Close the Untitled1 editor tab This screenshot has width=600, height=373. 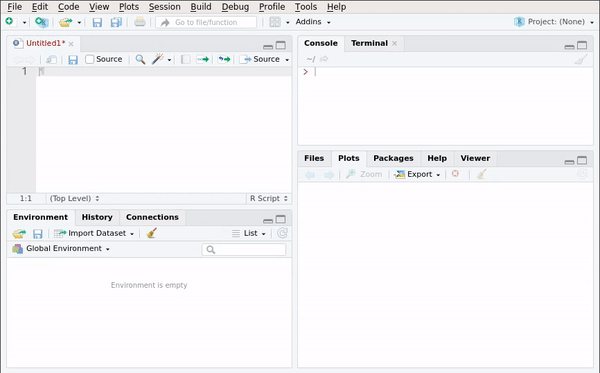[x=71, y=44]
